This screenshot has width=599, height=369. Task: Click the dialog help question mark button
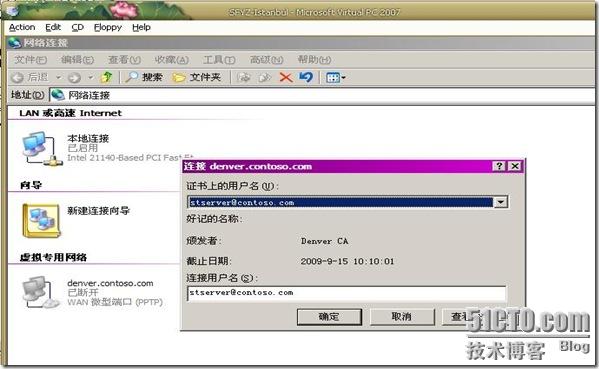(x=499, y=166)
